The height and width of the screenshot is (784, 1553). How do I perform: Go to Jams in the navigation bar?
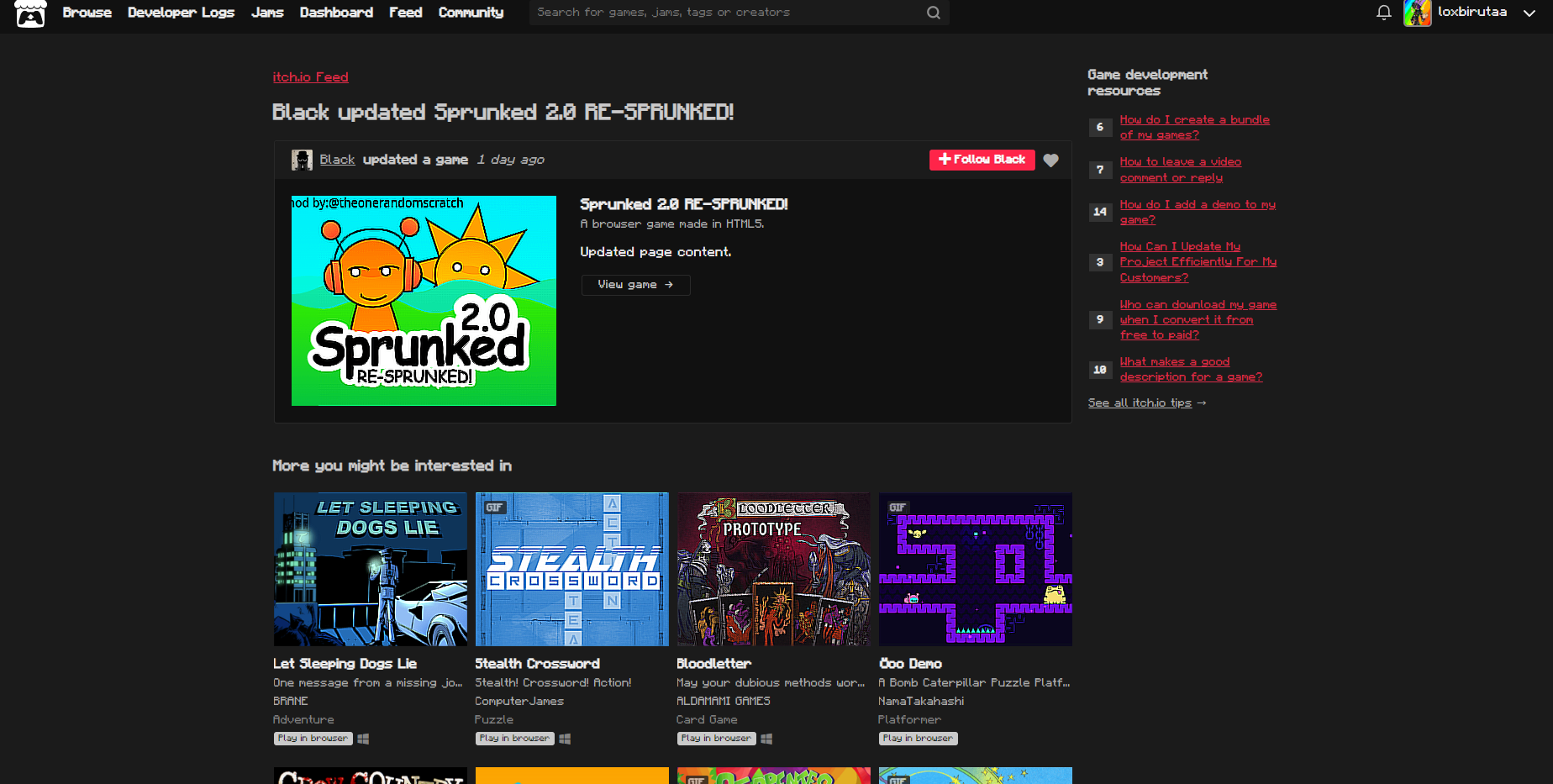click(267, 13)
